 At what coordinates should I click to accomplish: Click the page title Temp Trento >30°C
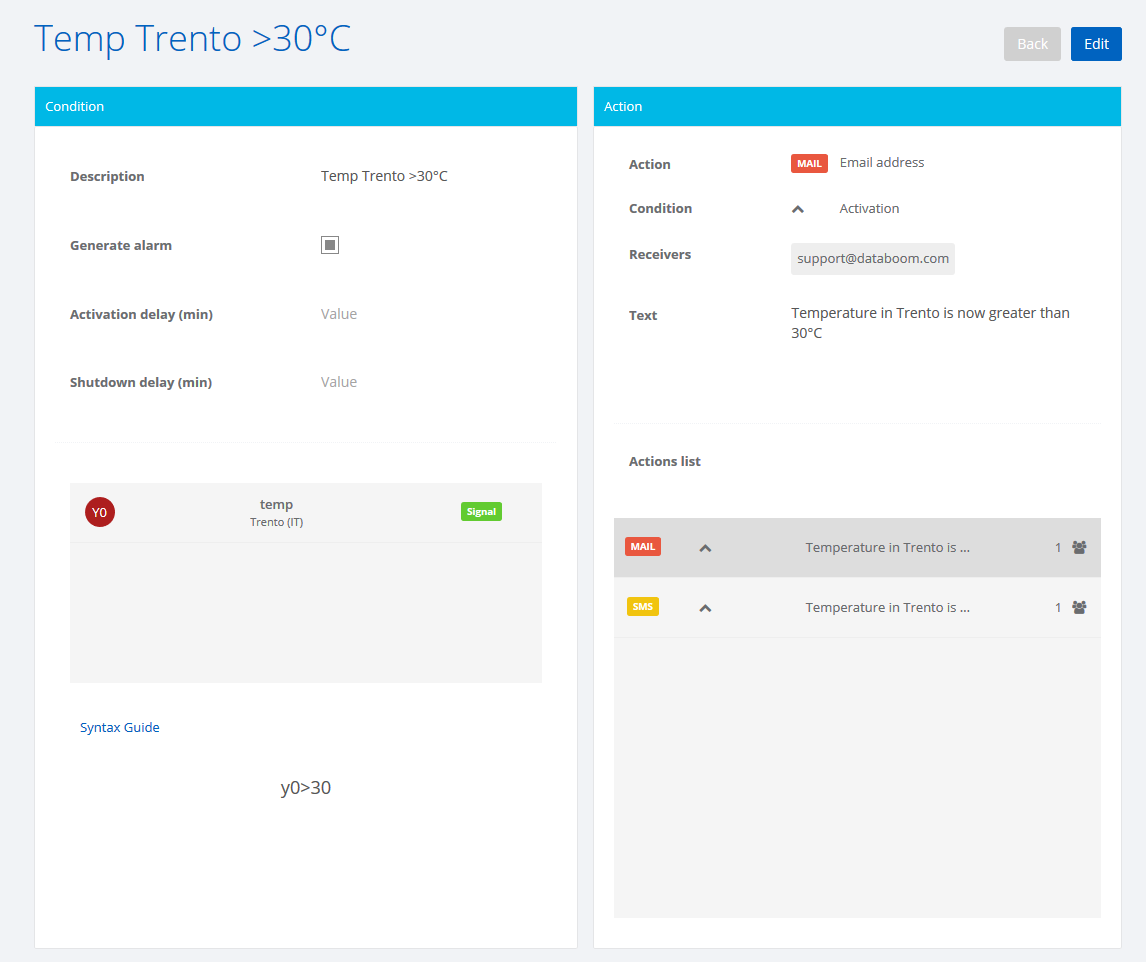[x=192, y=39]
